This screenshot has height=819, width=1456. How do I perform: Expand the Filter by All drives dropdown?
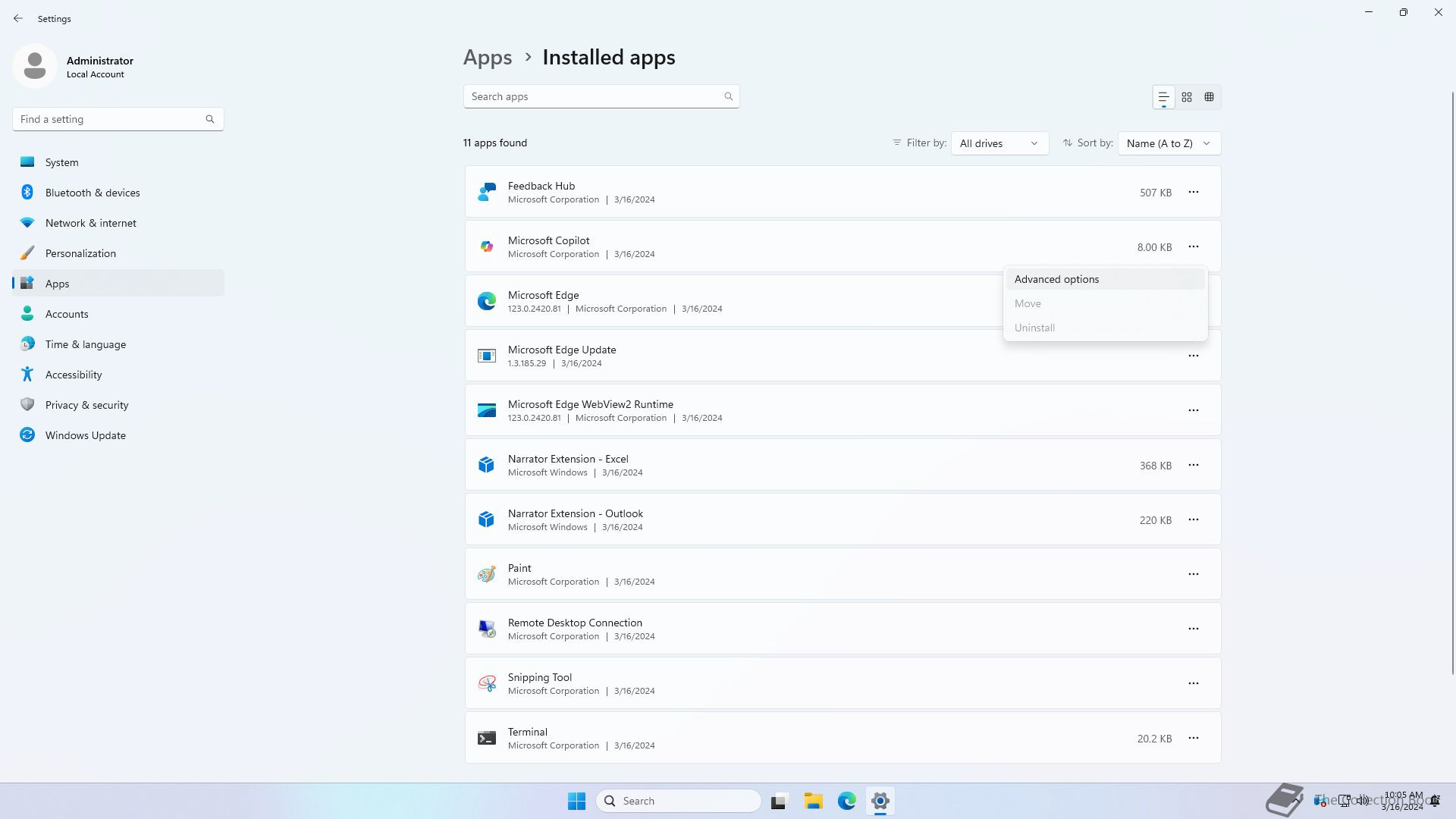999,143
